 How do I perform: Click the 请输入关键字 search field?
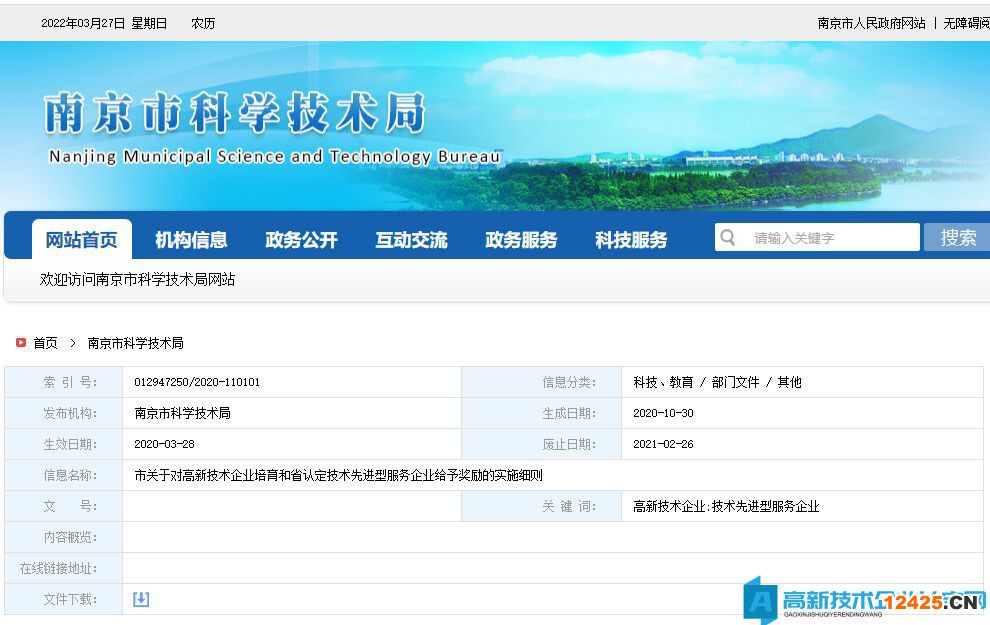pyautogui.click(x=830, y=238)
